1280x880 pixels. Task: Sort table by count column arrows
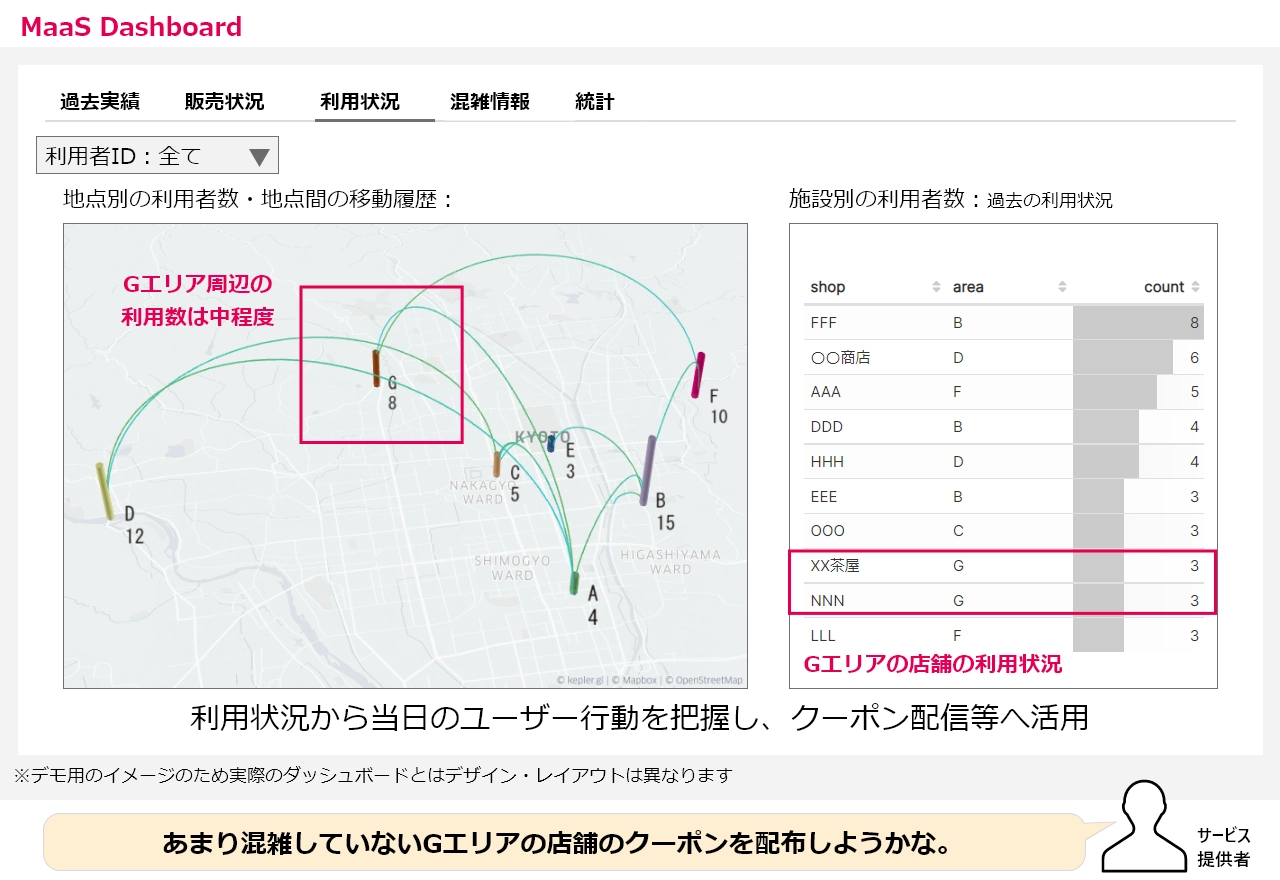1195,287
